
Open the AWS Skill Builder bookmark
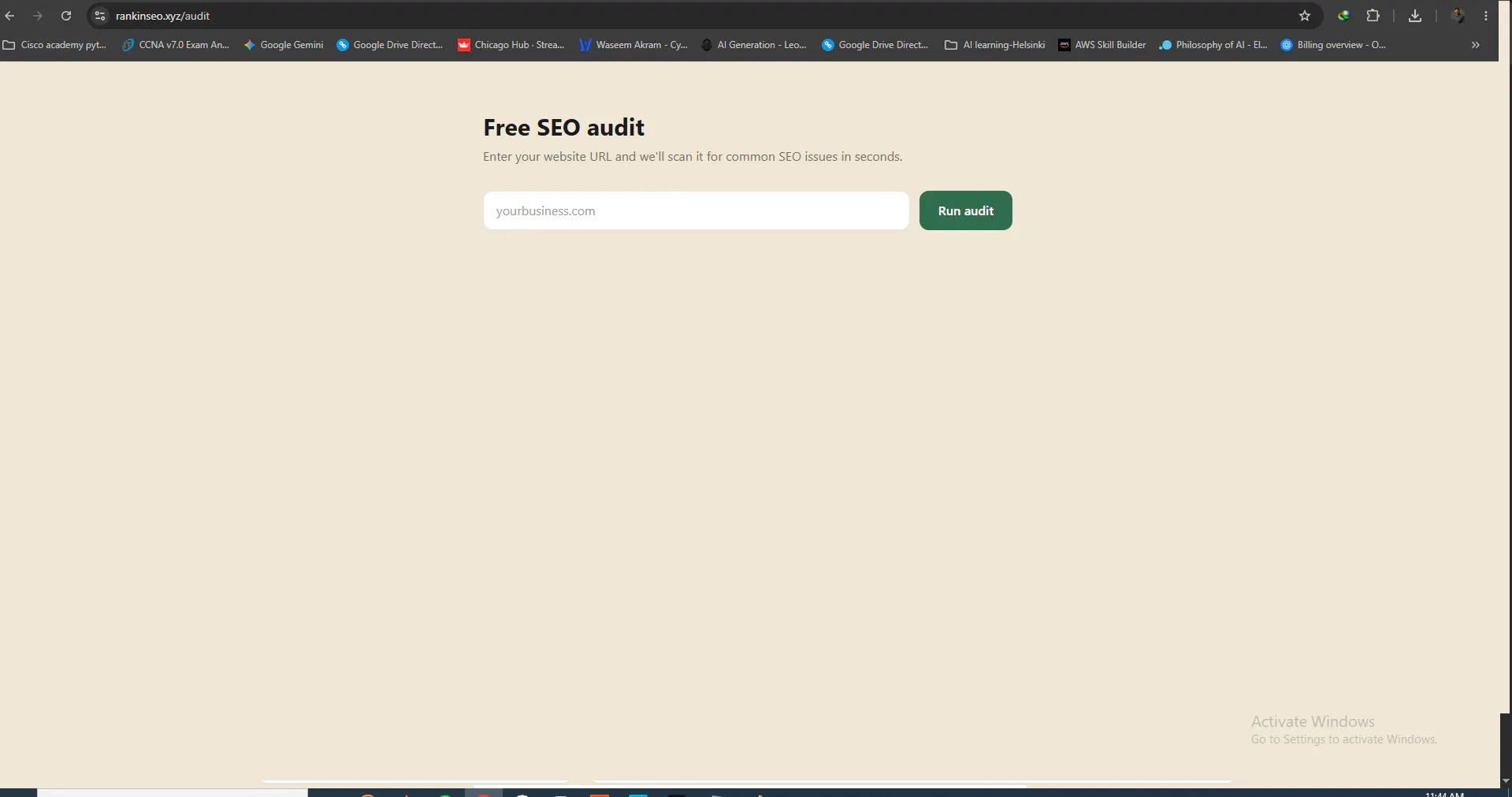[x=1102, y=45]
